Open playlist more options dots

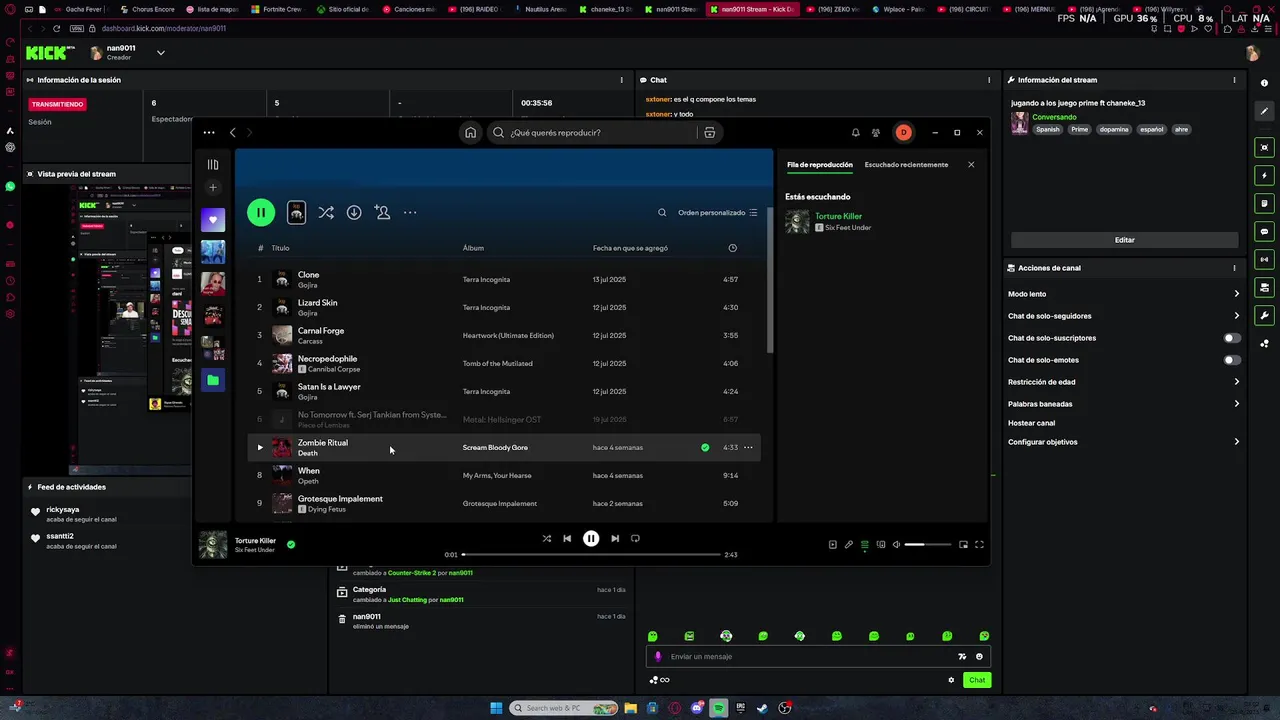point(410,212)
